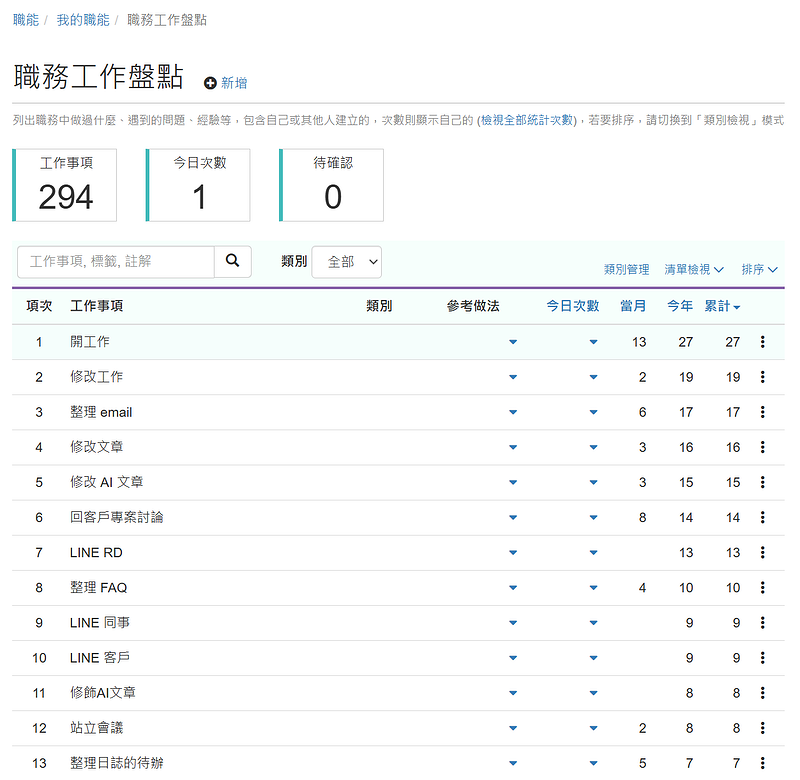Expand the 排序 sort dropdown
The width and height of the screenshot is (800, 780).
[759, 269]
